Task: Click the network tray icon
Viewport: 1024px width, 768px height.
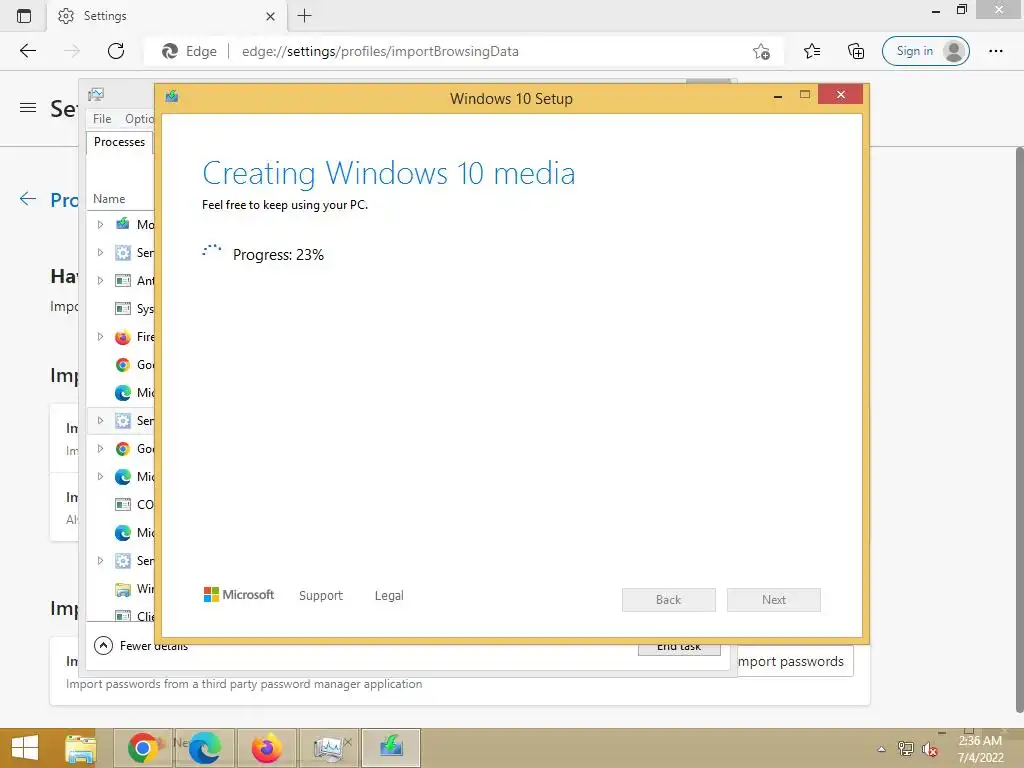Action: 905,749
